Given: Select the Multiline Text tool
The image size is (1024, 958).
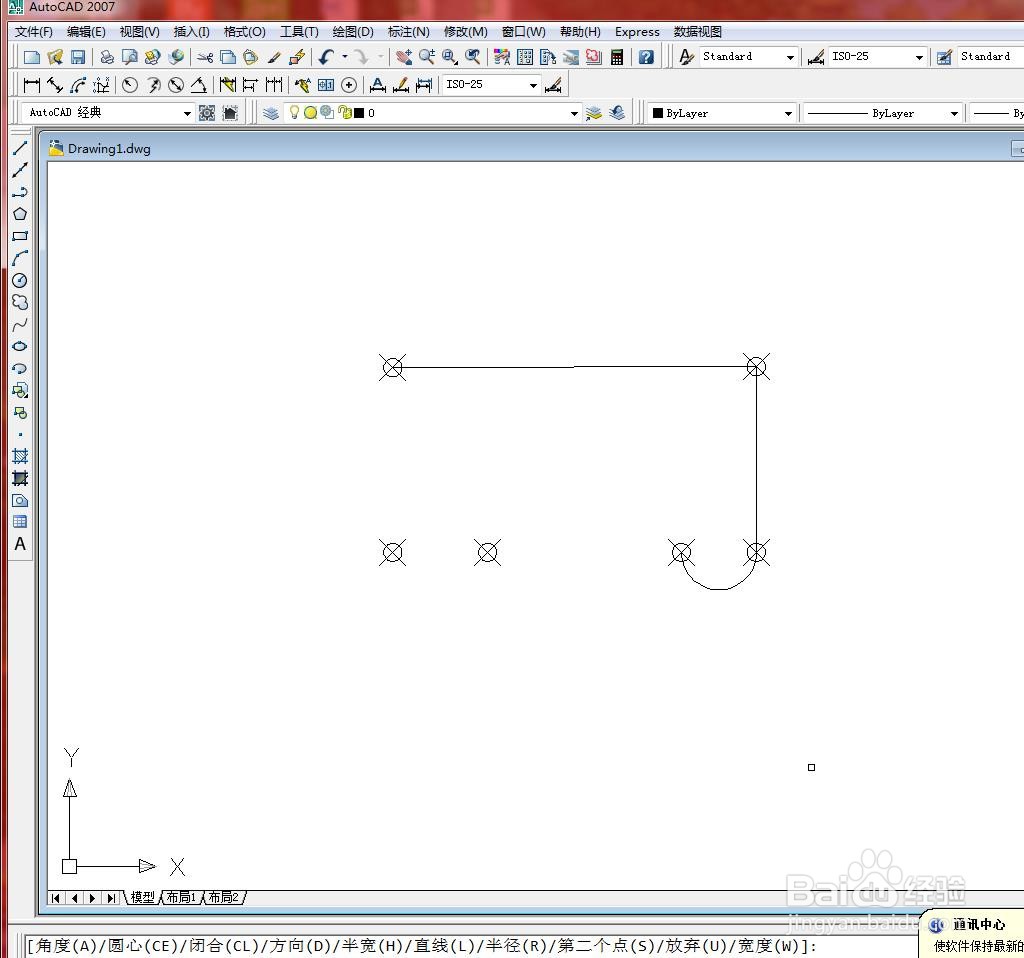Looking at the screenshot, I should click(20, 544).
